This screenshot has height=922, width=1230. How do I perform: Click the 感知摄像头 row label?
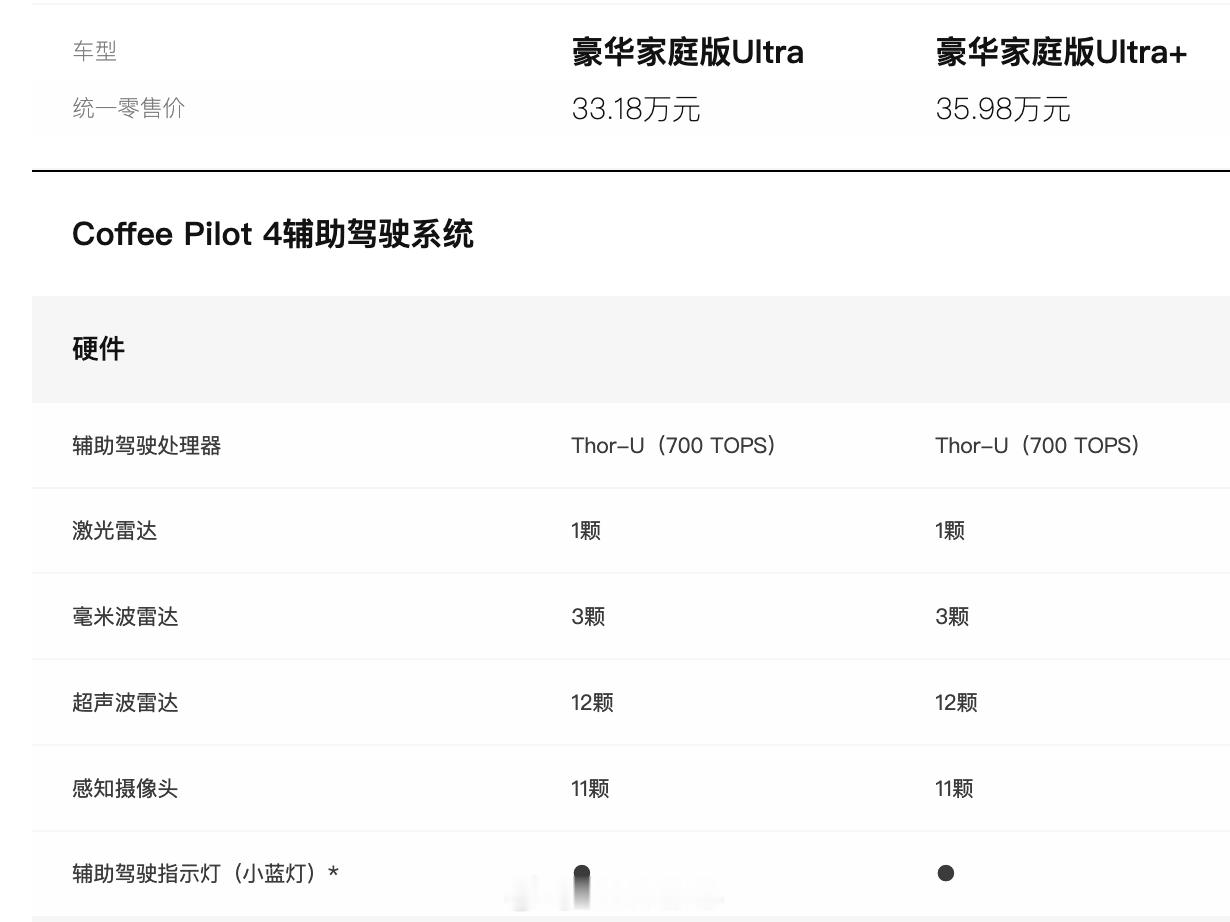(x=125, y=789)
